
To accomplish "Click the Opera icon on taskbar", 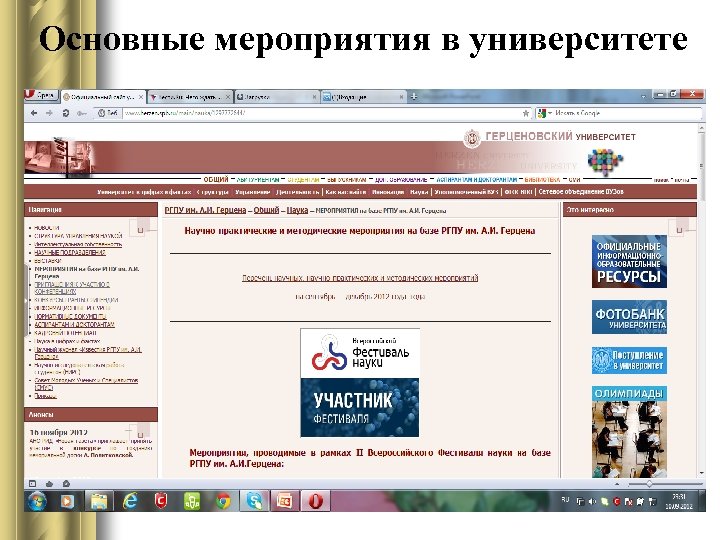I will point(315,501).
